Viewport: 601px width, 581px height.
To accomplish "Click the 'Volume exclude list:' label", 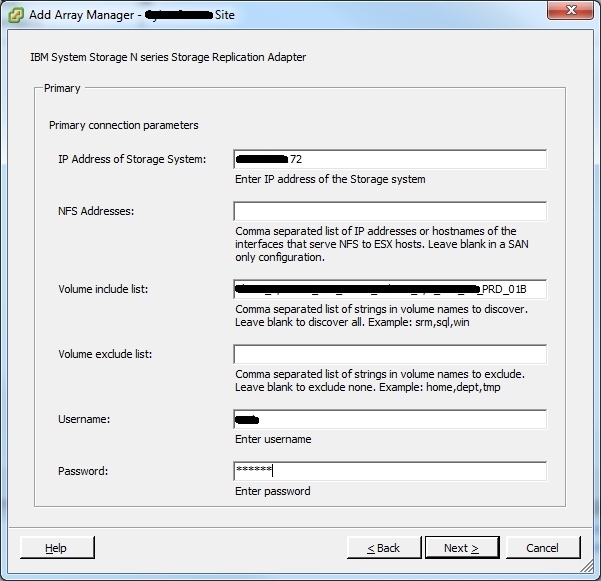I will point(105,354).
